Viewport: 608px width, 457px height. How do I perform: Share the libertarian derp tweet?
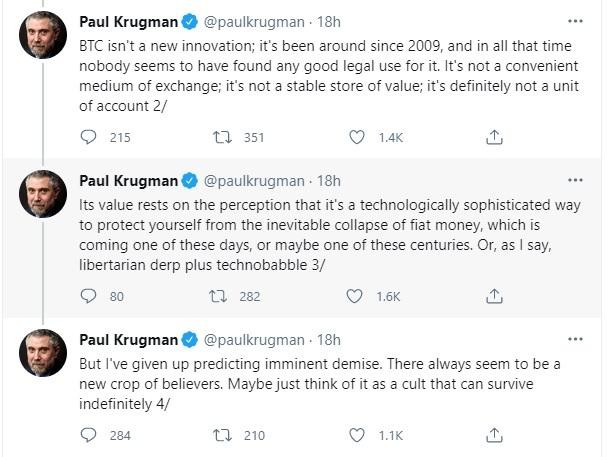pyautogui.click(x=493, y=296)
